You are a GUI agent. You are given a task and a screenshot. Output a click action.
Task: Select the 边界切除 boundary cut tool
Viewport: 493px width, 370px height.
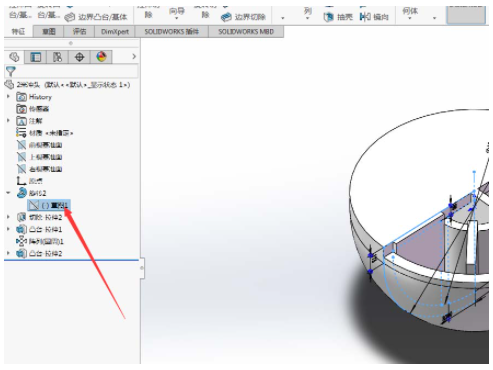click(244, 17)
